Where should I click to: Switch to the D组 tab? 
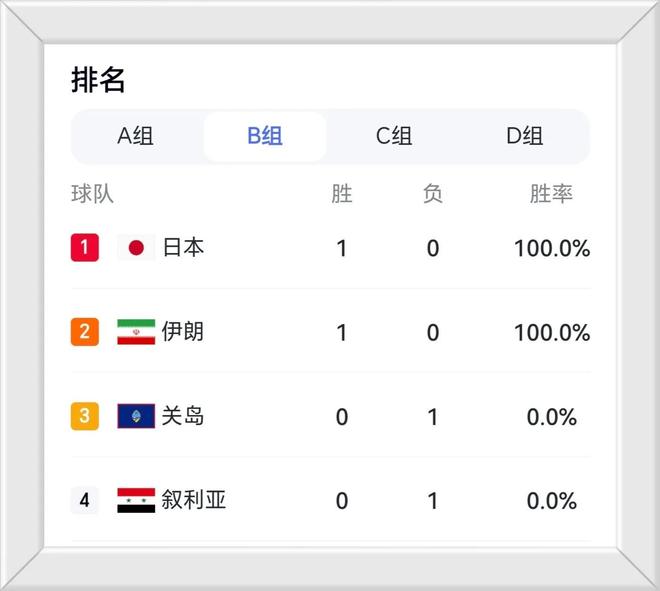pyautogui.click(x=524, y=136)
